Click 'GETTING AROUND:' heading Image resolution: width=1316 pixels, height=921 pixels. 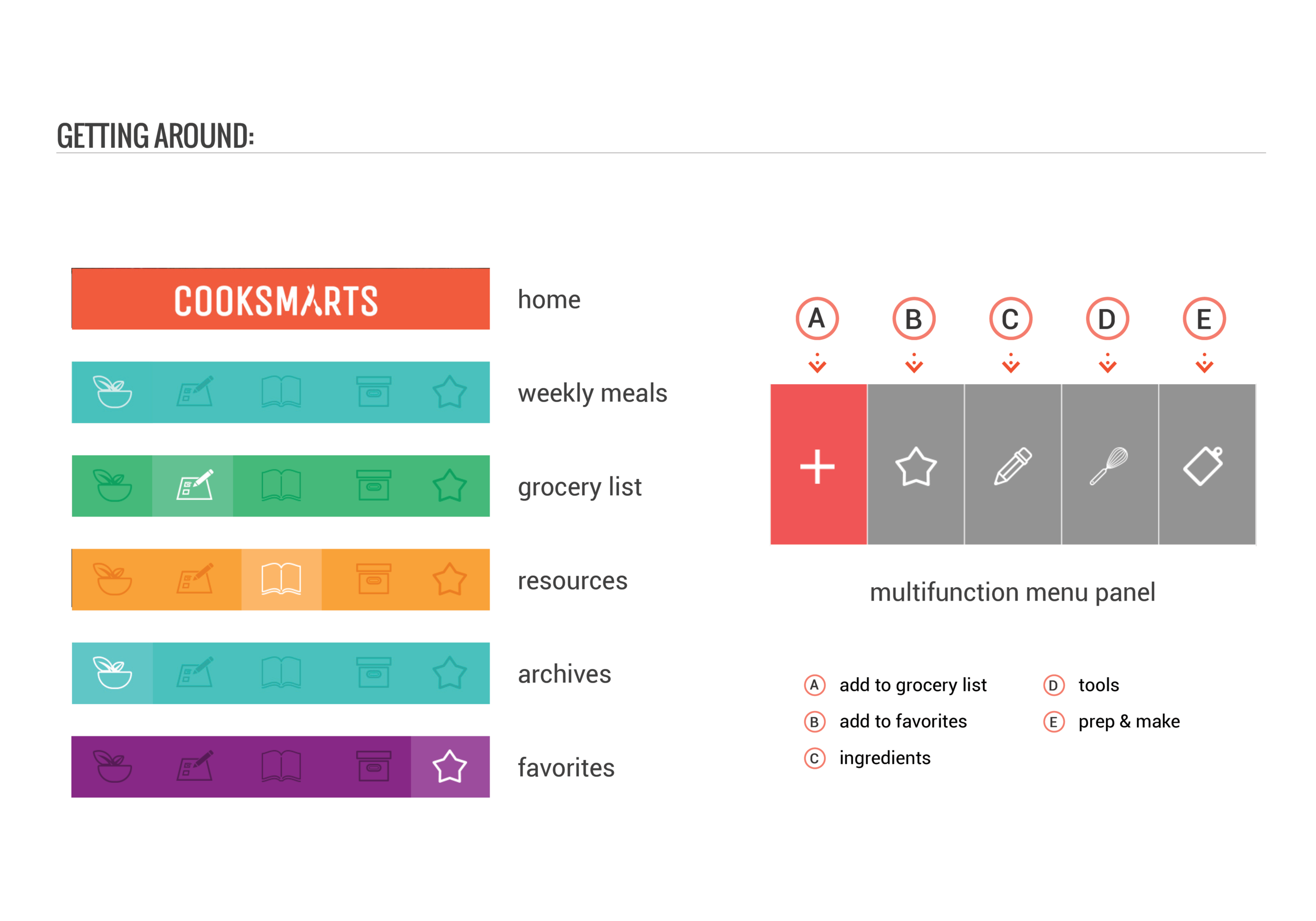[155, 136]
